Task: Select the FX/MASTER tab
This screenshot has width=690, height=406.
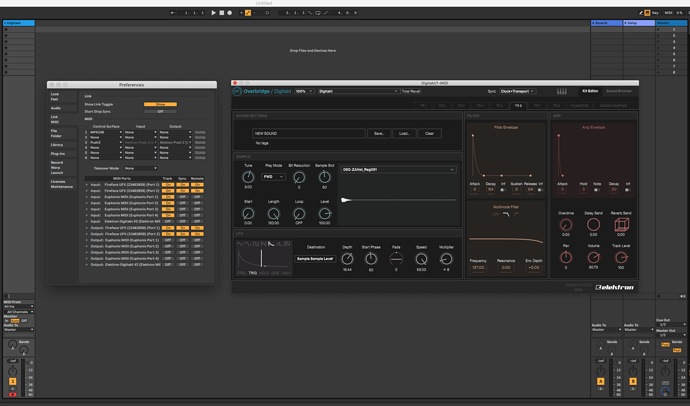Action: point(579,106)
